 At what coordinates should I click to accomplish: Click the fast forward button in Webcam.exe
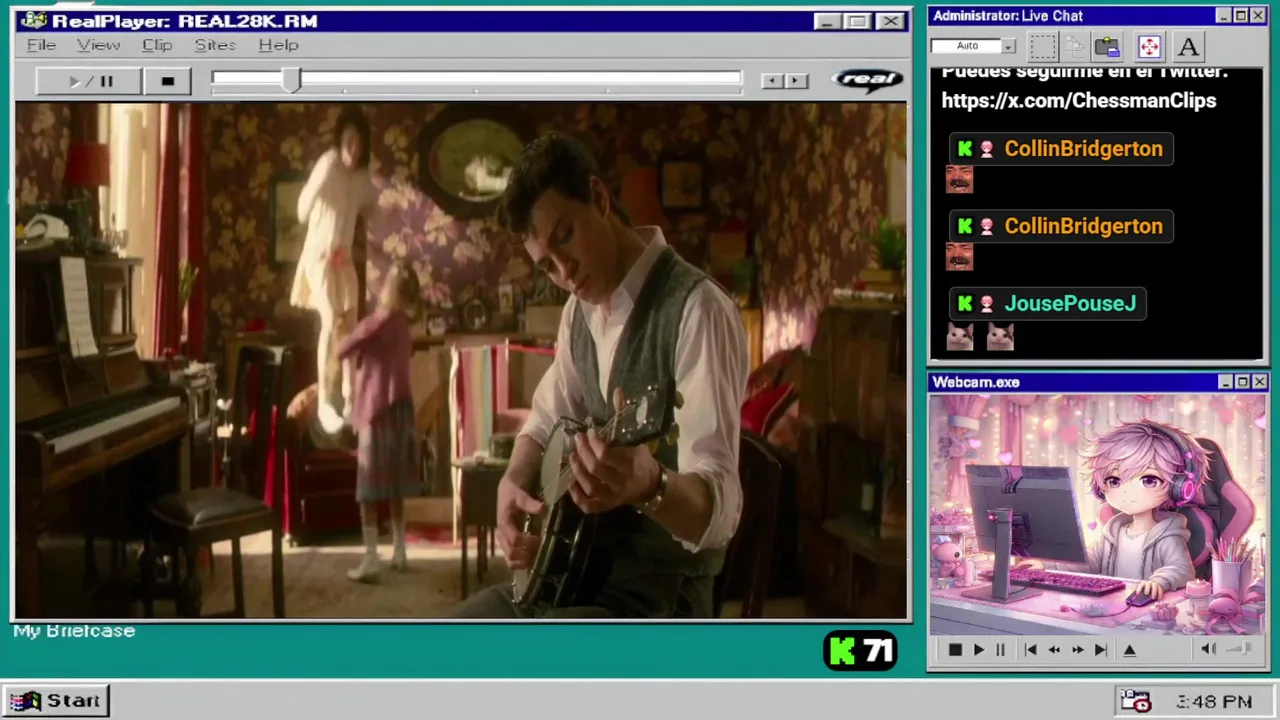1077,650
